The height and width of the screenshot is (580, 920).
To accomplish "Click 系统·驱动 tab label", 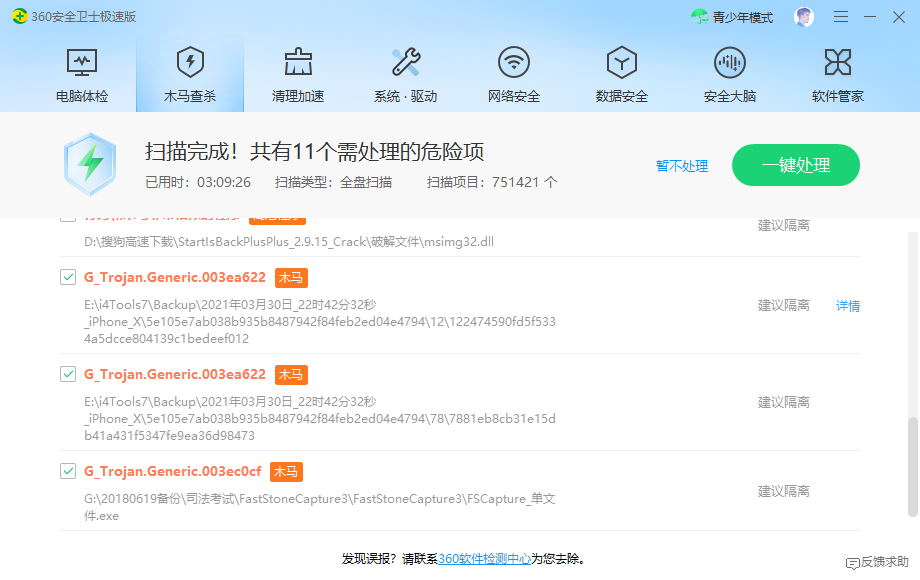I will (406, 96).
